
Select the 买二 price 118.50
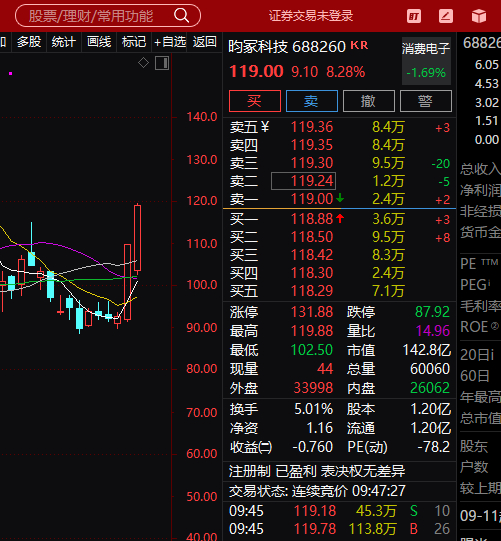[312, 237]
